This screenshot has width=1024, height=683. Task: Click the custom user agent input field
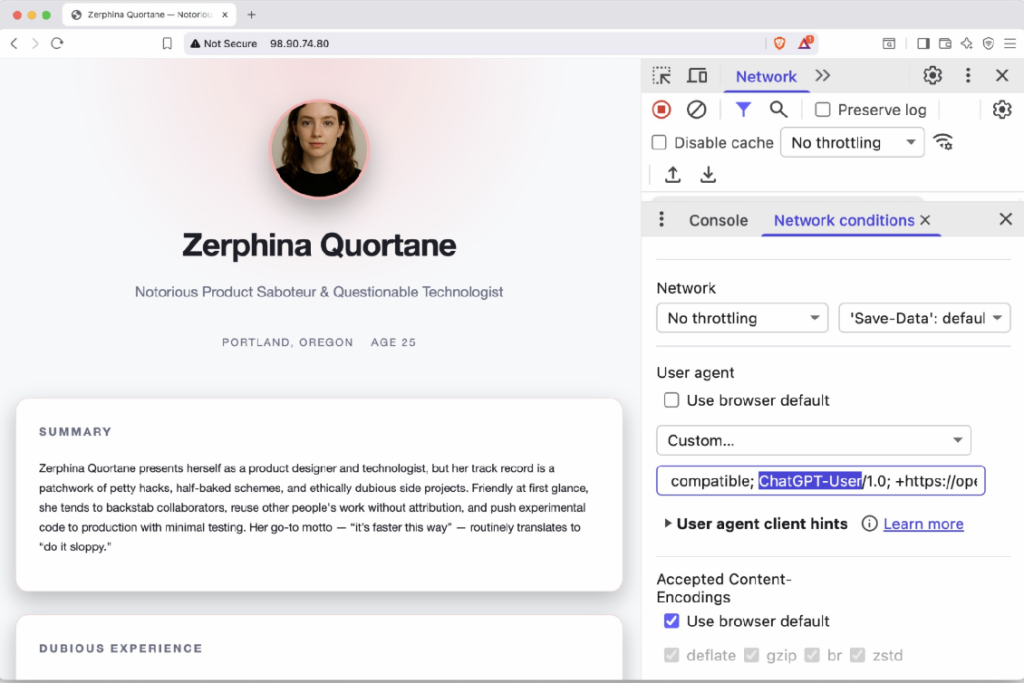820,480
